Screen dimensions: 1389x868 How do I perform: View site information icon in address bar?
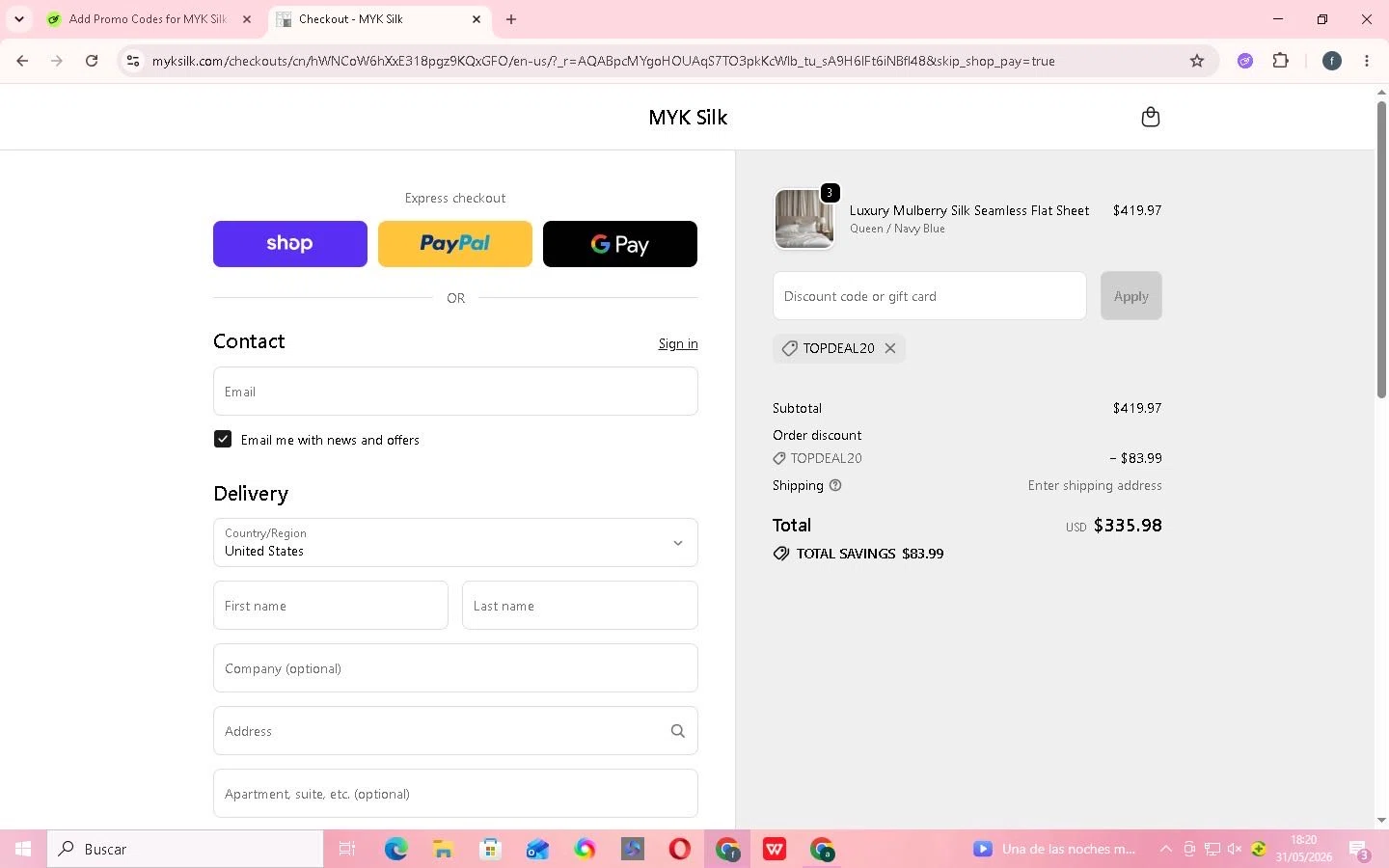tap(133, 61)
